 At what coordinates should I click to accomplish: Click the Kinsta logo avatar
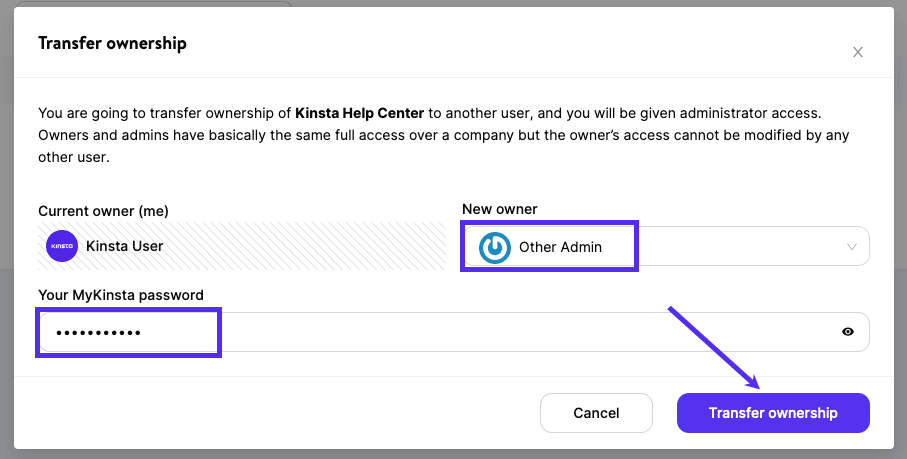click(x=62, y=245)
